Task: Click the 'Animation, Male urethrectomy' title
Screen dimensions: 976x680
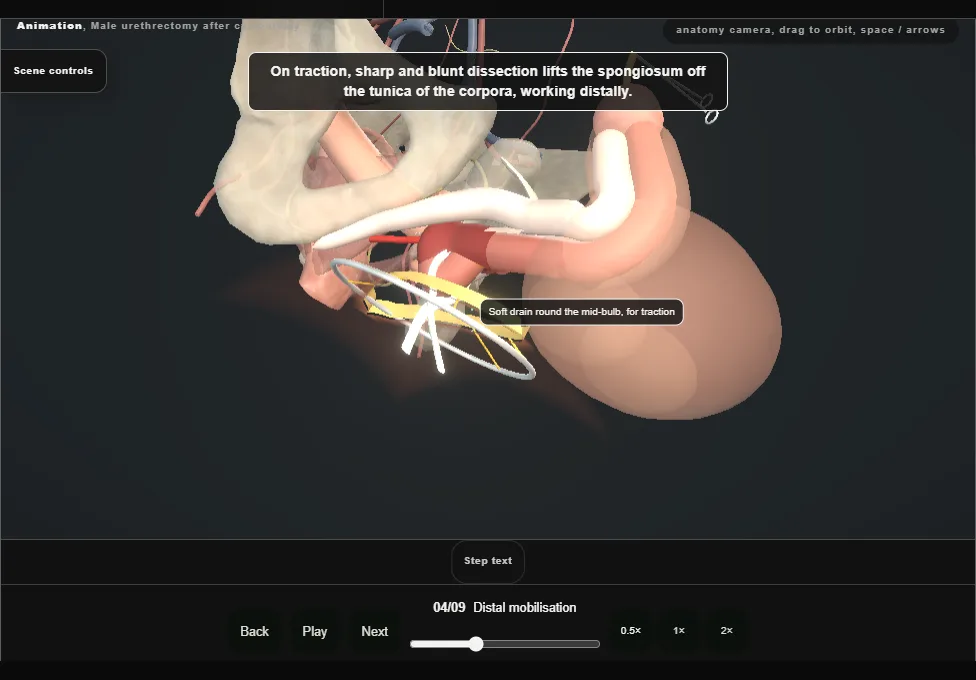Action: (x=156, y=26)
